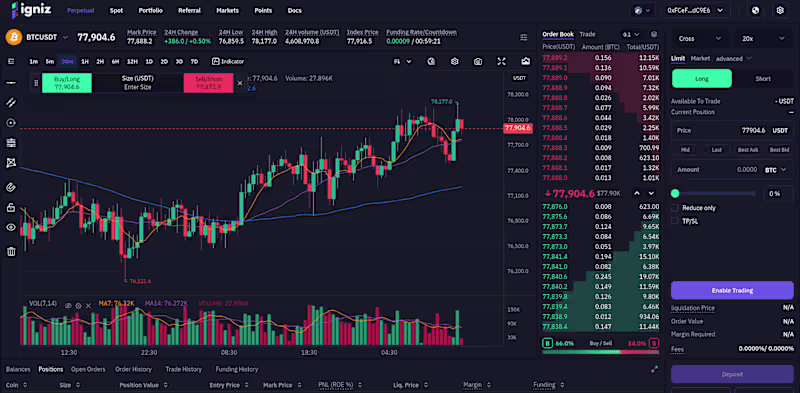Screen dimensions: 800x393
Task: Close the quick order Buy/Sell panel
Action: click(240, 83)
